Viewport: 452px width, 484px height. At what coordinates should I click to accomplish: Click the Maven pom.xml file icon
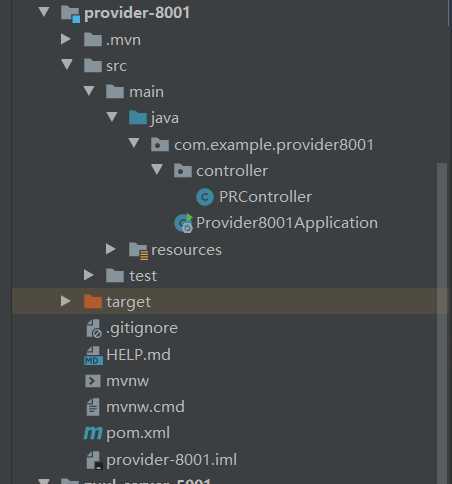93,433
